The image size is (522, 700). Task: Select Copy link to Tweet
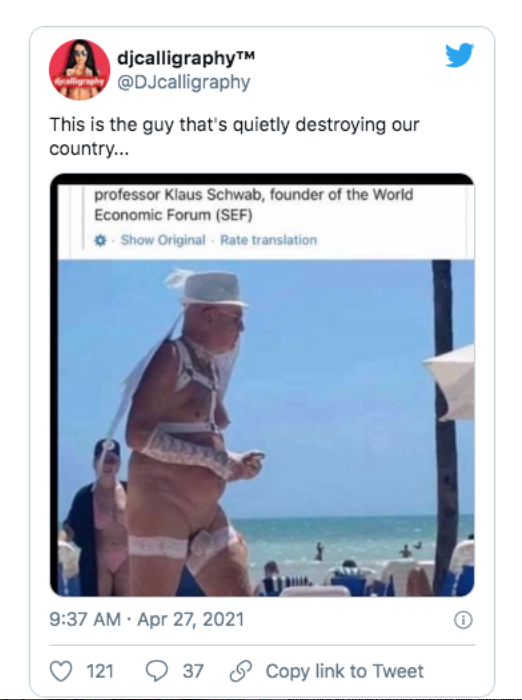pyautogui.click(x=345, y=671)
